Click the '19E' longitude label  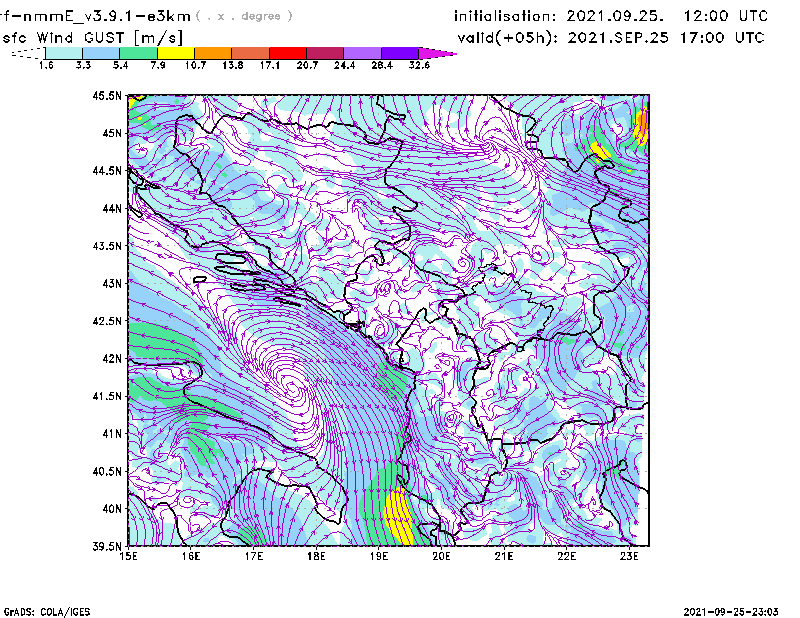click(379, 556)
